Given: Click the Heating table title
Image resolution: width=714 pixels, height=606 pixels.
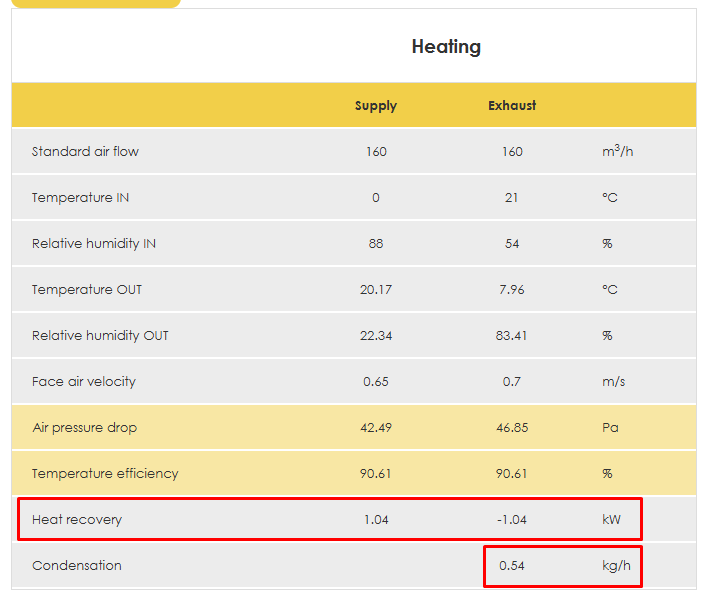Looking at the screenshot, I should pos(446,47).
